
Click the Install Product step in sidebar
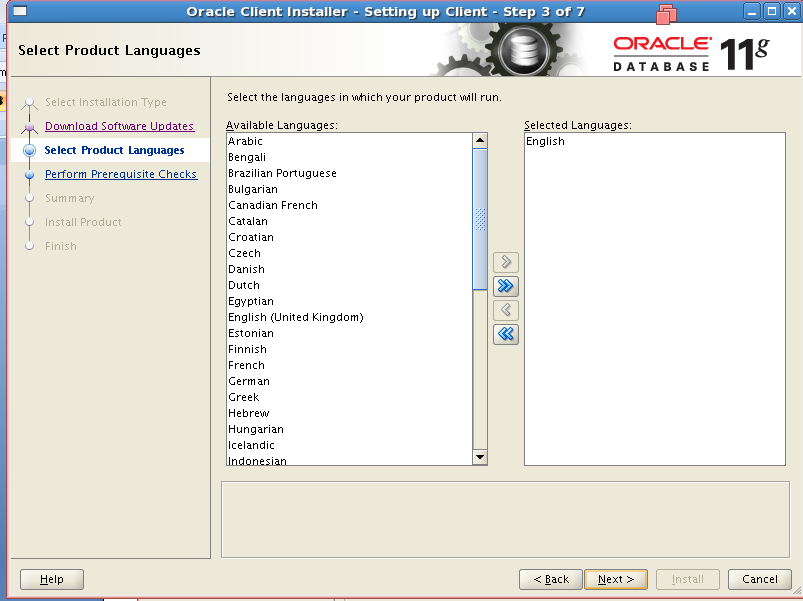click(83, 222)
